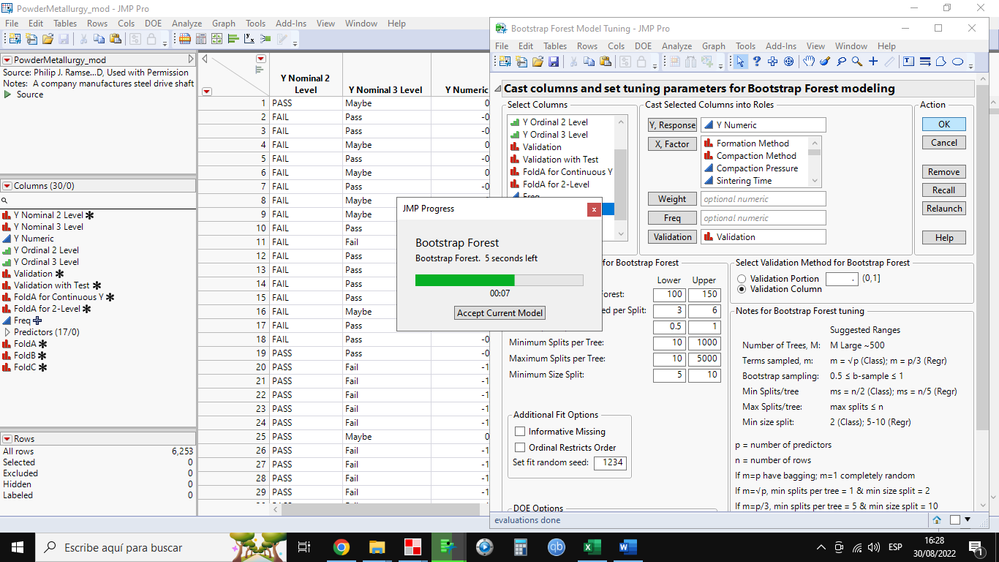Open the PowderMetallurgy_mod red triangle menu
Viewport: 999px width, 562px height.
coord(7,60)
